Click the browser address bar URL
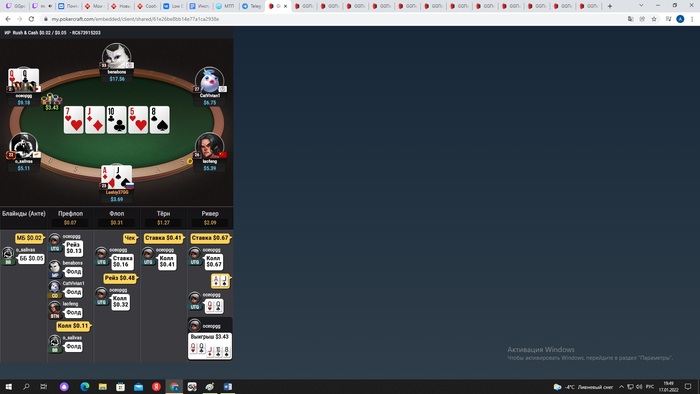This screenshot has width=700, height=394. 135,19
